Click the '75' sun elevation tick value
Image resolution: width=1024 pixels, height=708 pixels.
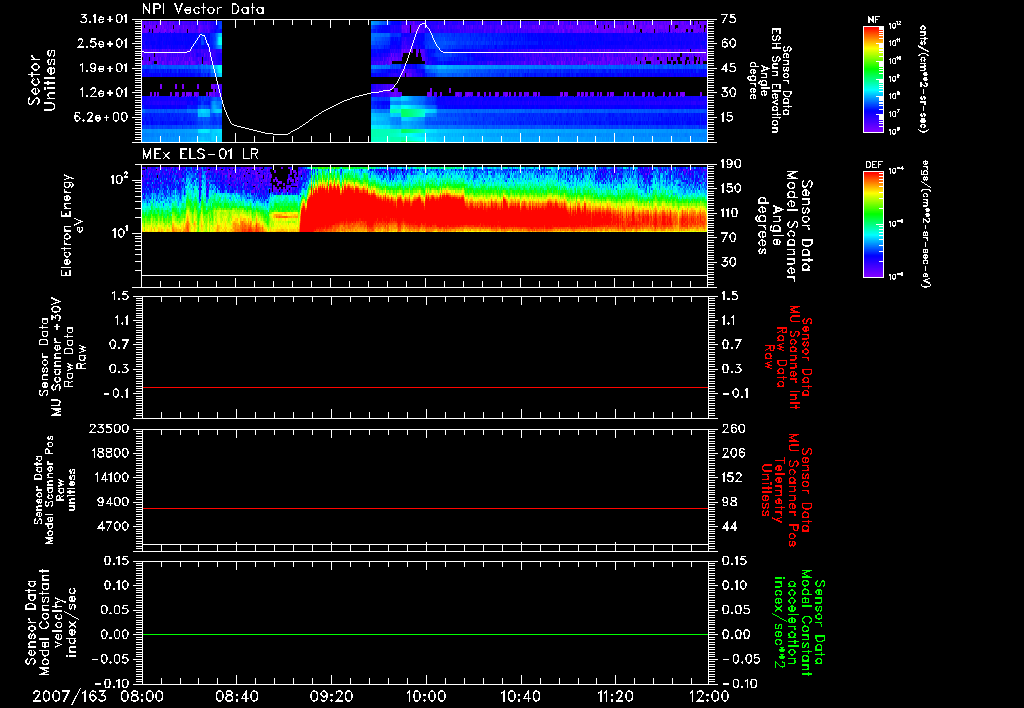pyautogui.click(x=729, y=19)
